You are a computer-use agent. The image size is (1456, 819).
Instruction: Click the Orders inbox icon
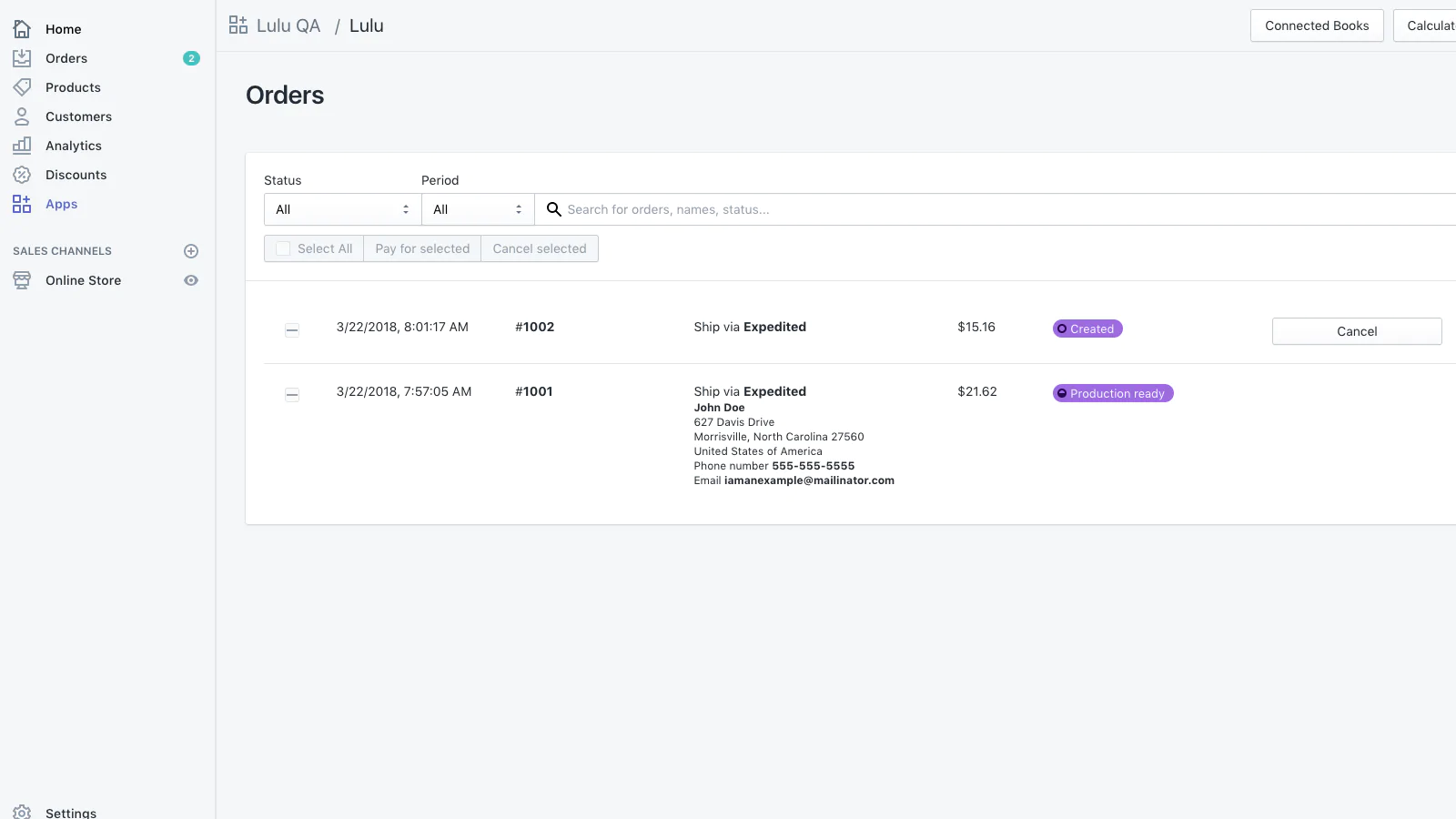tap(22, 58)
